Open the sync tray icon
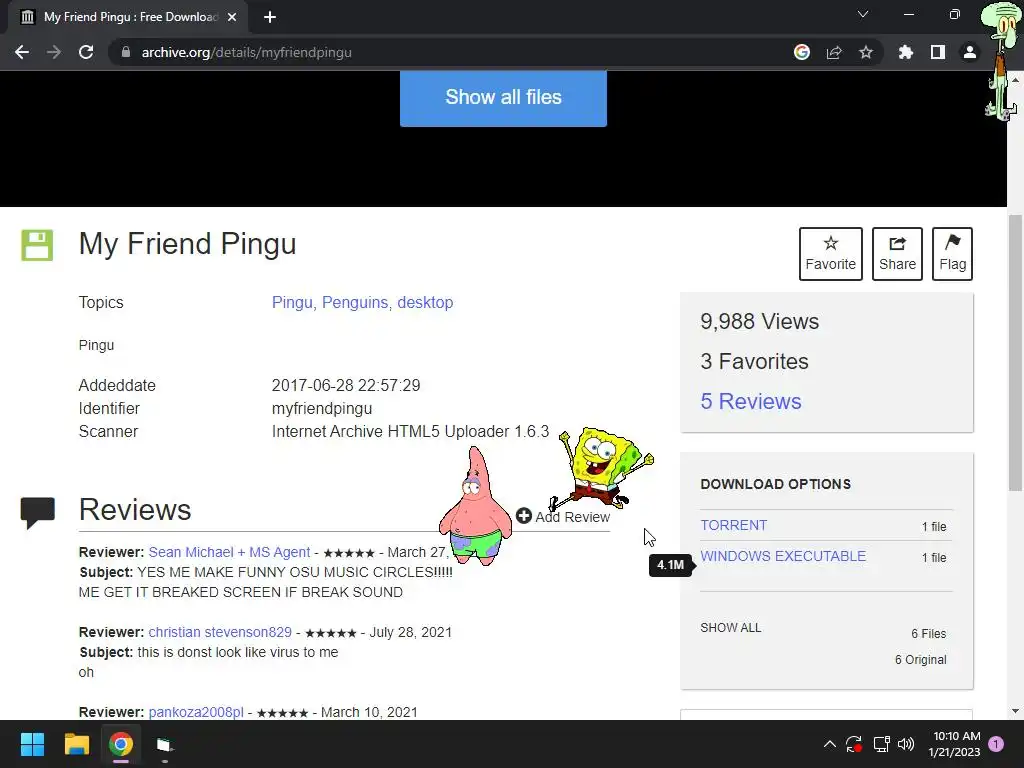Image resolution: width=1024 pixels, height=768 pixels. [x=854, y=744]
